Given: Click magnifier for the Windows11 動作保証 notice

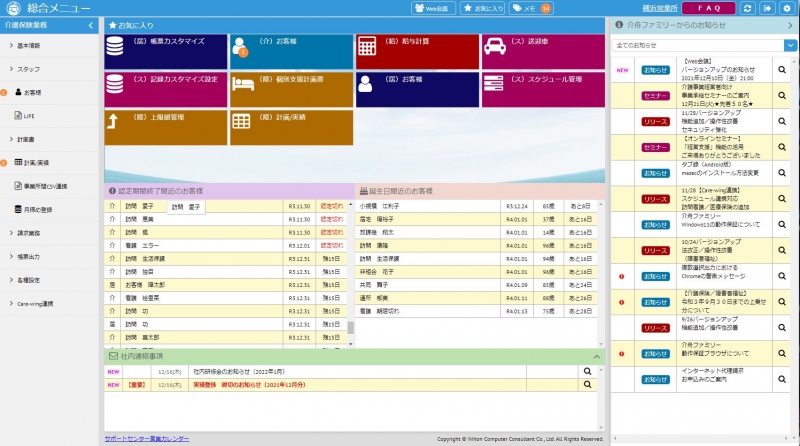Looking at the screenshot, I should [782, 225].
